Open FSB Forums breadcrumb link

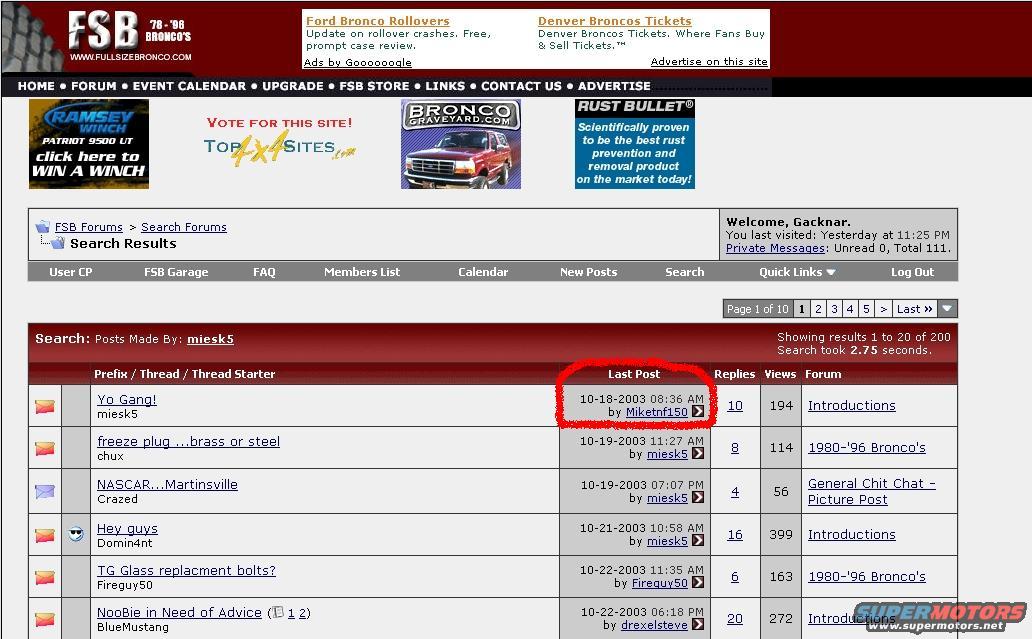(x=89, y=227)
